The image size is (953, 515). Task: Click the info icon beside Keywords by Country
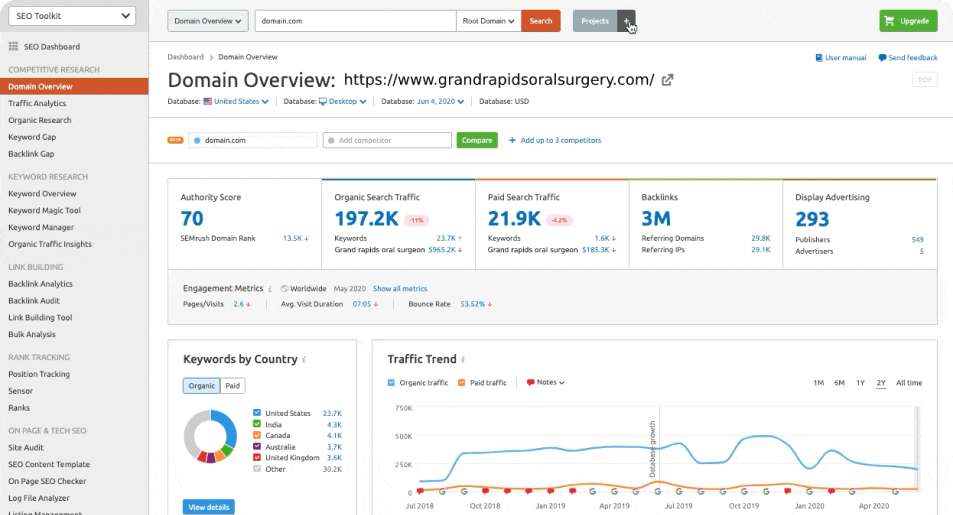(304, 360)
